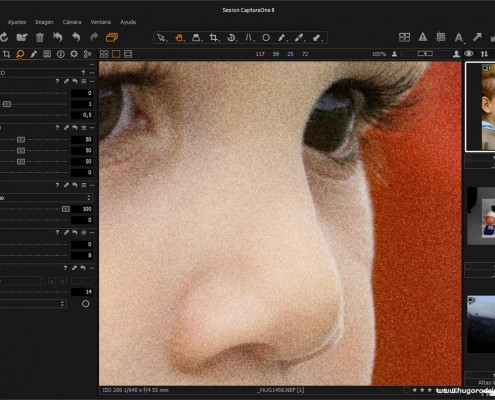Click the slider handle for value 100
Screen dimensions: 495x400
pyautogui.click(x=66, y=209)
